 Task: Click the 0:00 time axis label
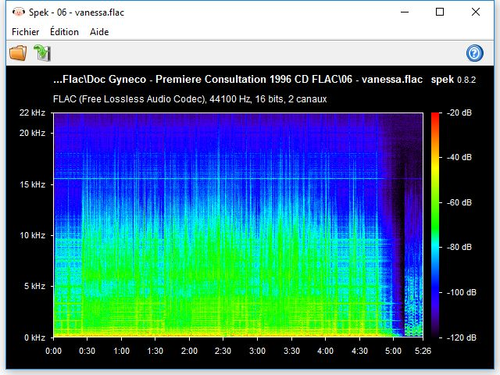[x=53, y=351]
